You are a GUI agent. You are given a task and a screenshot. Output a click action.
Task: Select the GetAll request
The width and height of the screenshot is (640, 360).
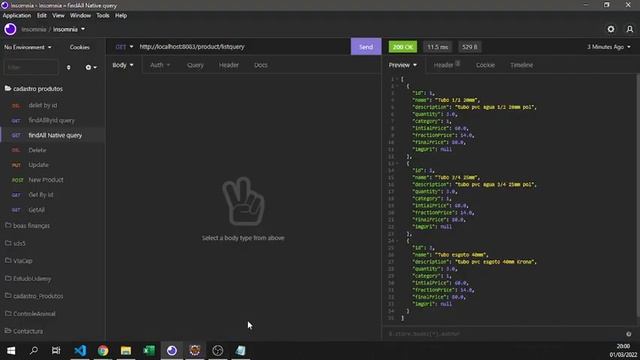coord(53,210)
